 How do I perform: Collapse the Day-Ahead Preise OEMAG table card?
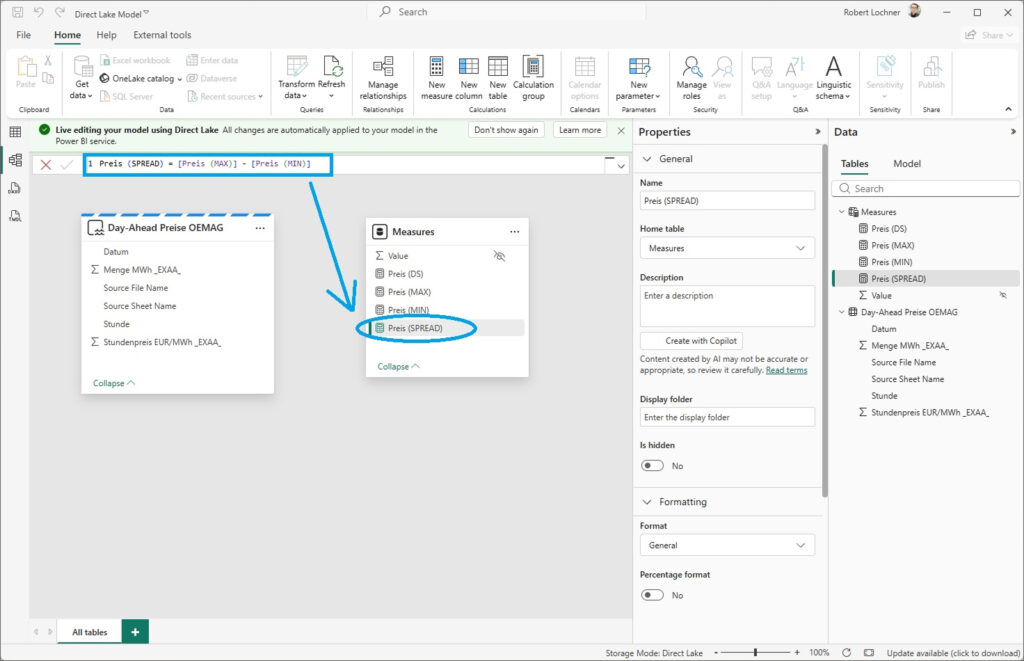click(113, 383)
